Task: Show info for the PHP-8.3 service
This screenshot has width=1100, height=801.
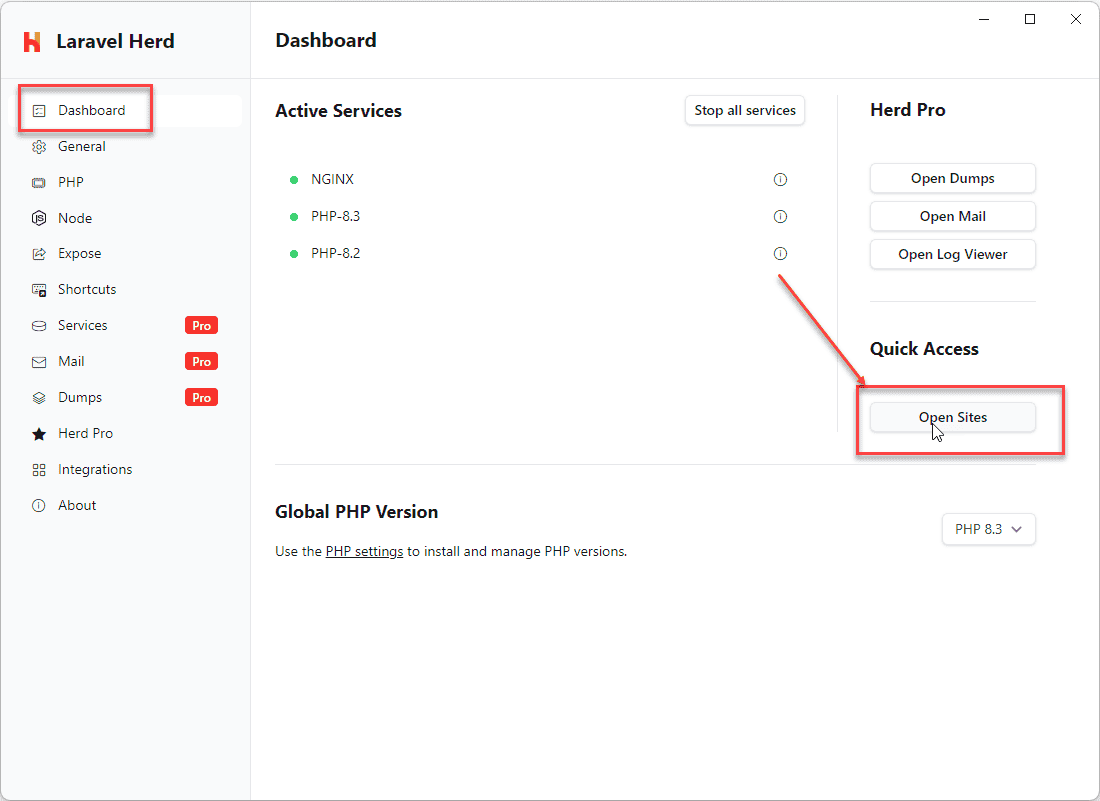Action: tap(780, 217)
